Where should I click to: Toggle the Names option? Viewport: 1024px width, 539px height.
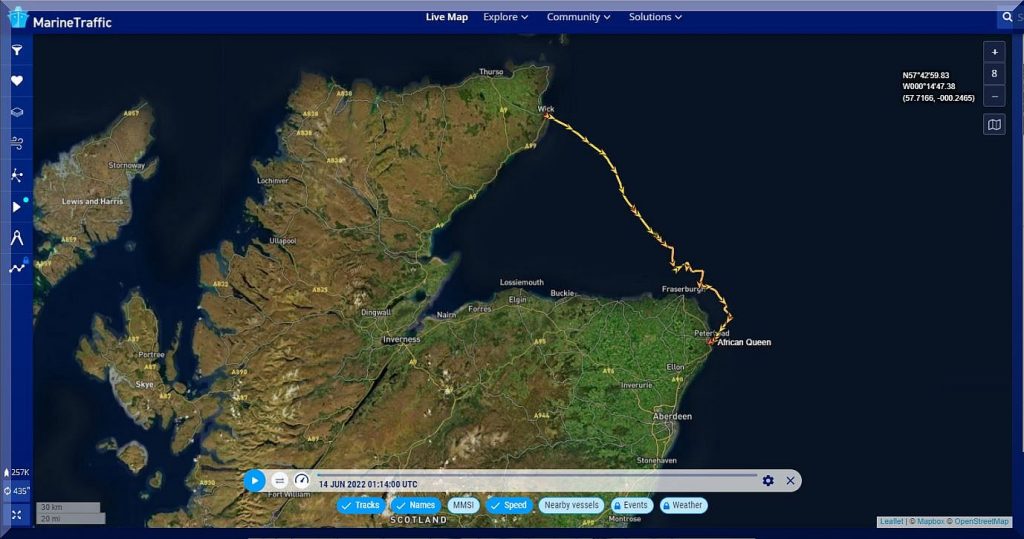pos(415,506)
